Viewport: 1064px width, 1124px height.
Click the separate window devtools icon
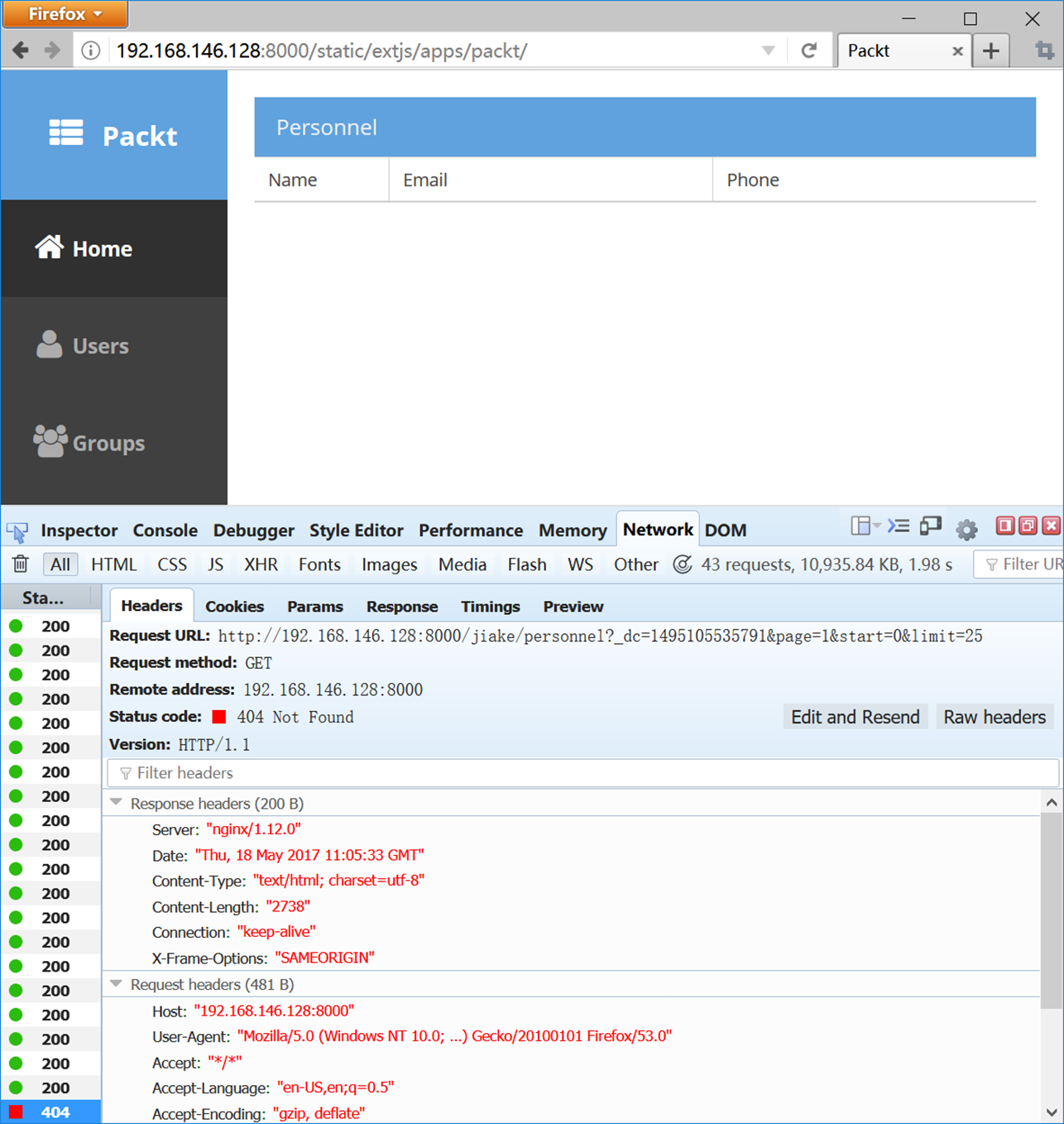(x=1028, y=526)
